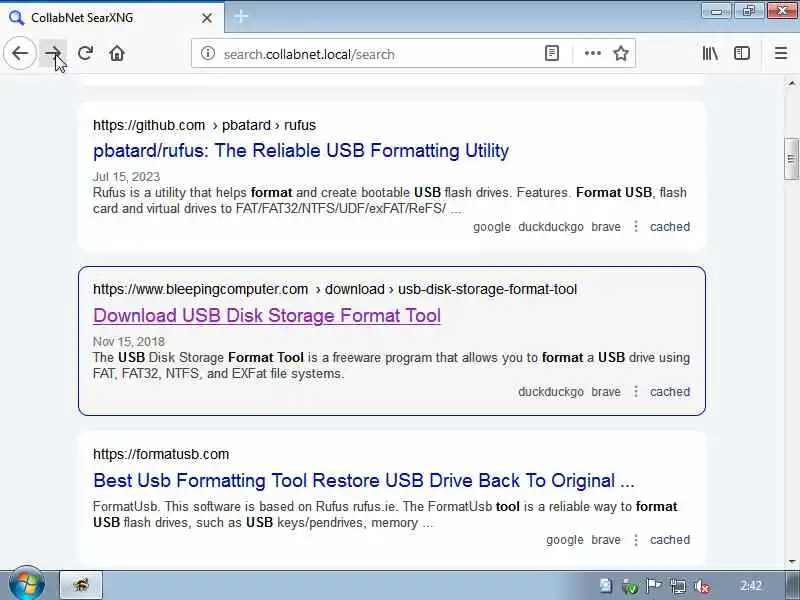Click brave engine label on rufus result
800x600 pixels.
coord(606,227)
